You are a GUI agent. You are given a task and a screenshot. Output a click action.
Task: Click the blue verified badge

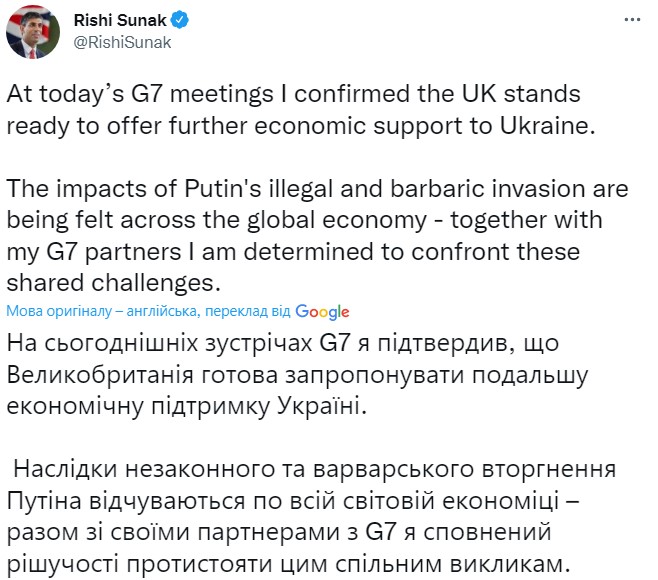tap(178, 20)
